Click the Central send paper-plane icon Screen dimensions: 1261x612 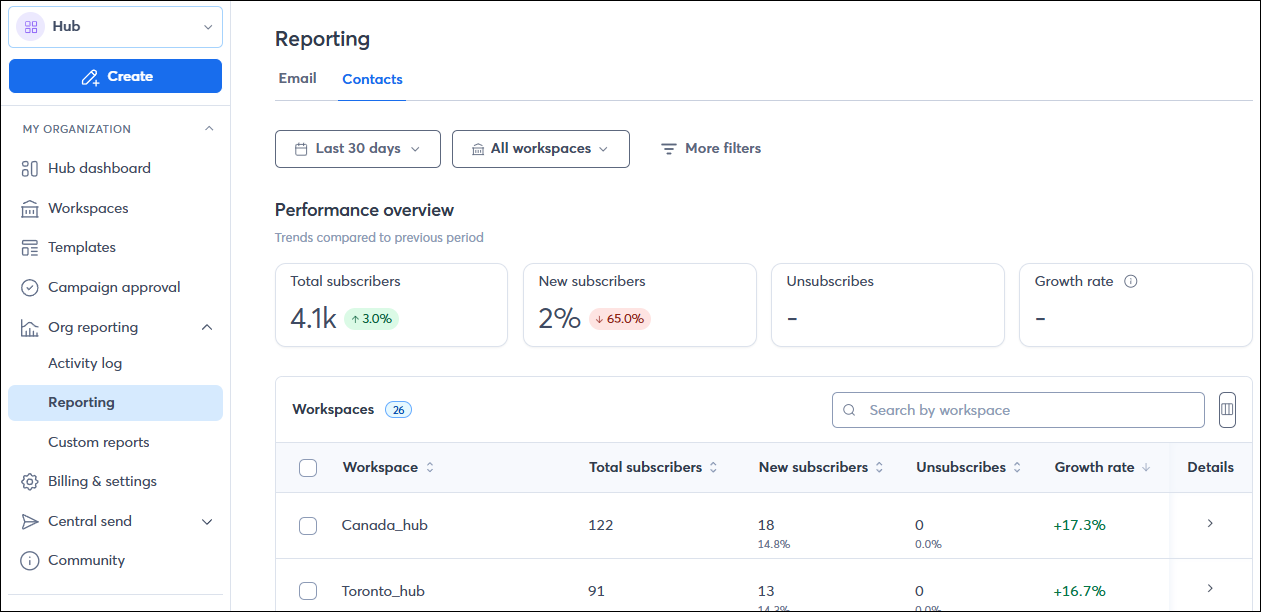pos(30,522)
